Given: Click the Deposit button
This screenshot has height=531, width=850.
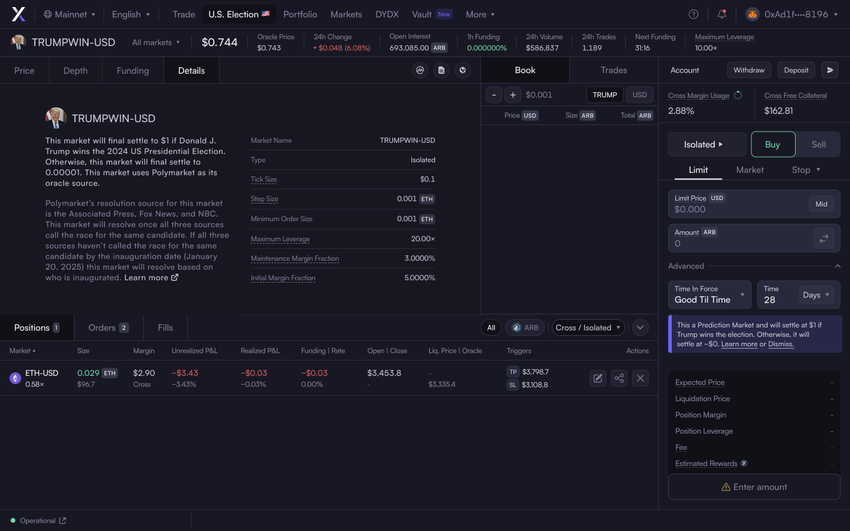Looking at the screenshot, I should pos(796,70).
